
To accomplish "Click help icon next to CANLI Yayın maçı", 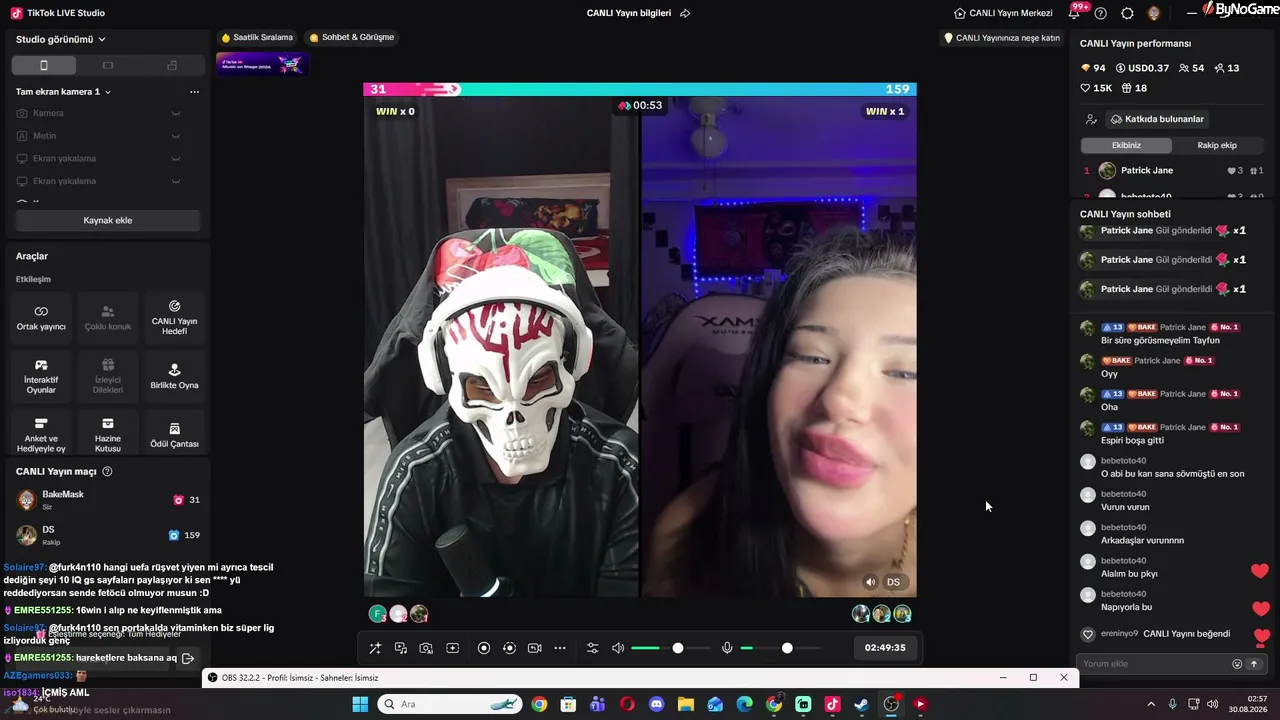I will (x=107, y=471).
